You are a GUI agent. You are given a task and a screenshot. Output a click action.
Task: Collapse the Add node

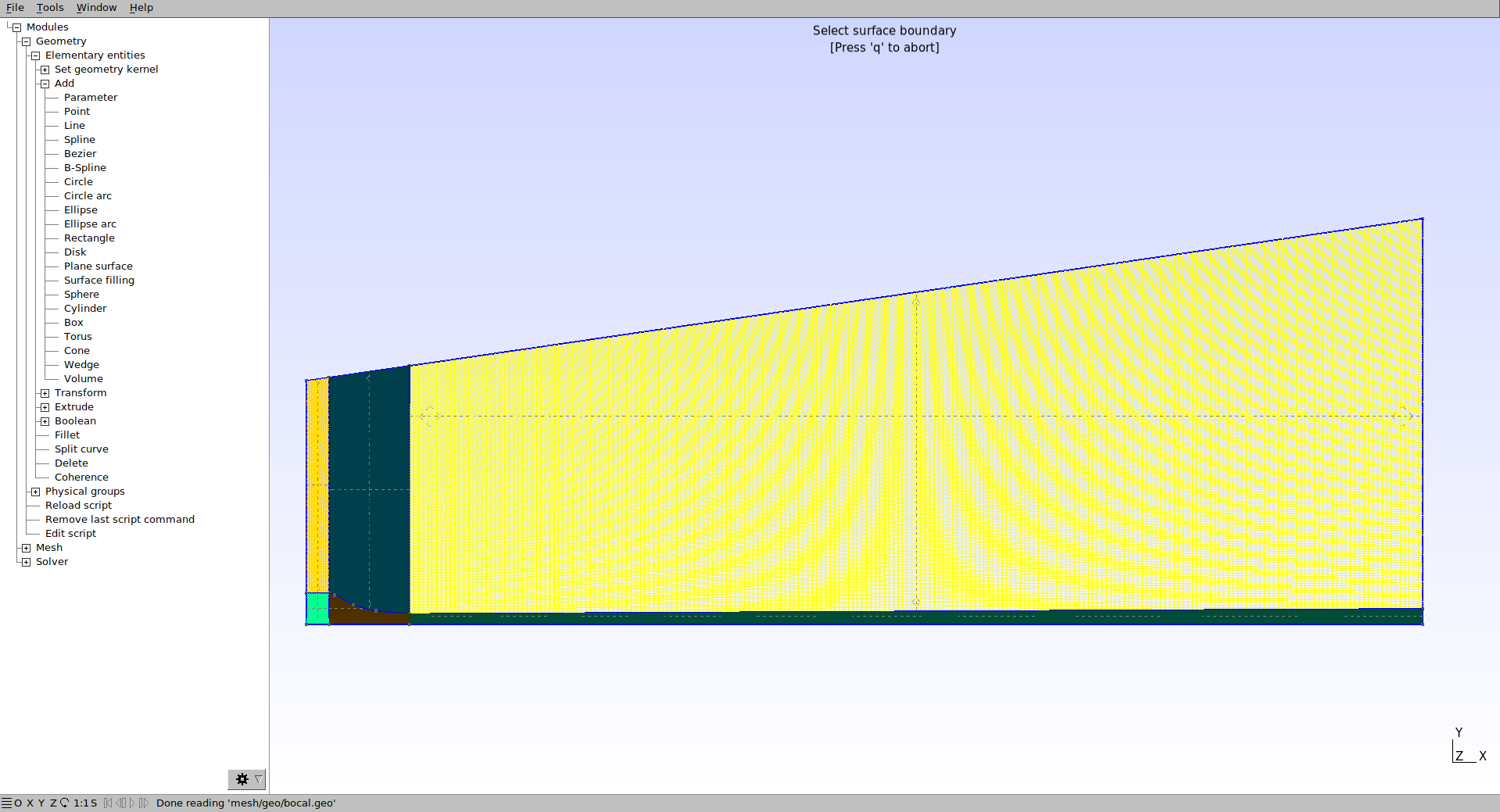45,84
